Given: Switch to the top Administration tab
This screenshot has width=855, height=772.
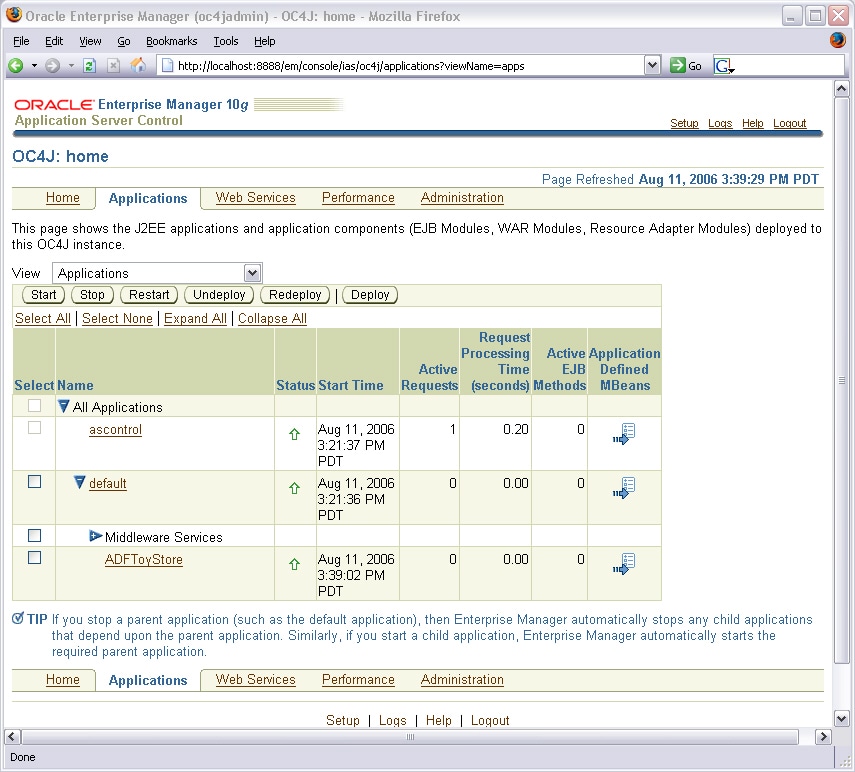Looking at the screenshot, I should (x=462, y=197).
